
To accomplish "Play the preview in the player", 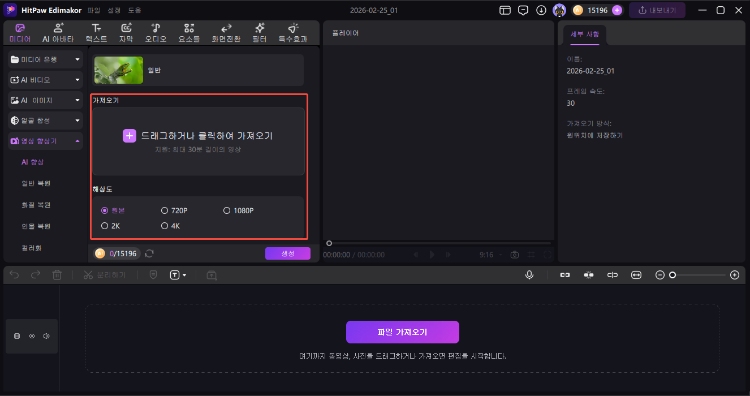I will pyautogui.click(x=432, y=255).
